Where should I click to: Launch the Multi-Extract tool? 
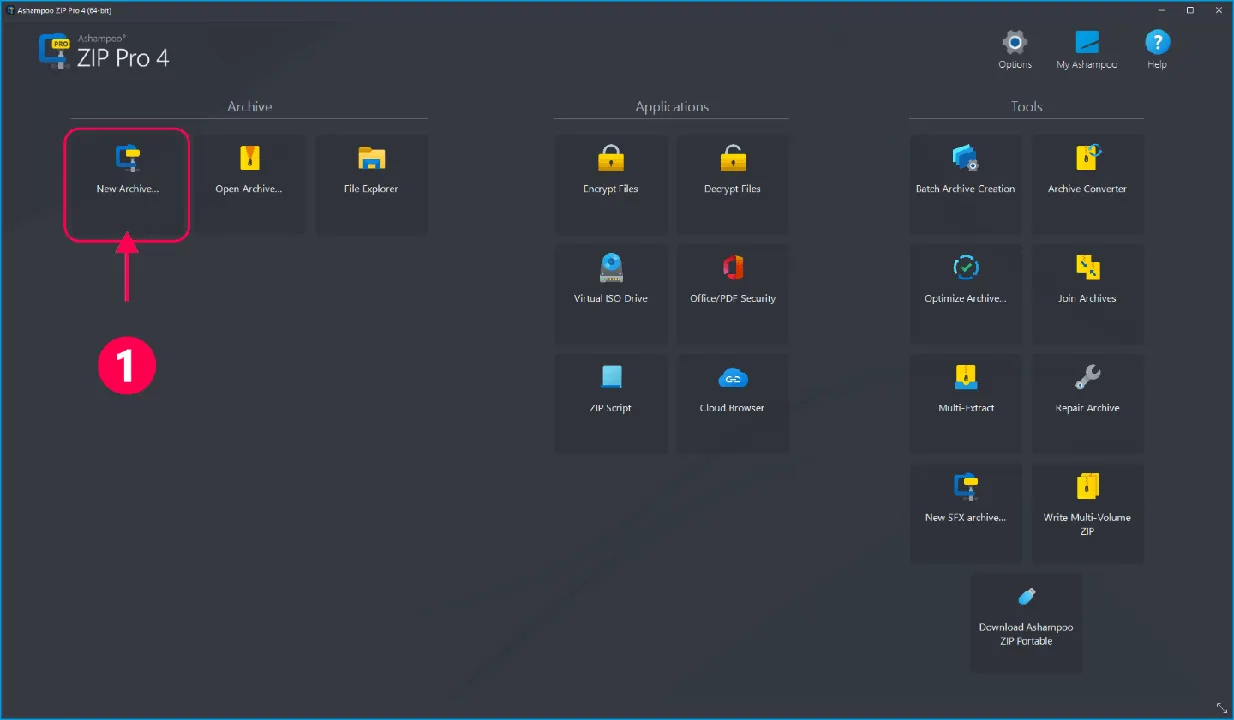click(x=966, y=404)
